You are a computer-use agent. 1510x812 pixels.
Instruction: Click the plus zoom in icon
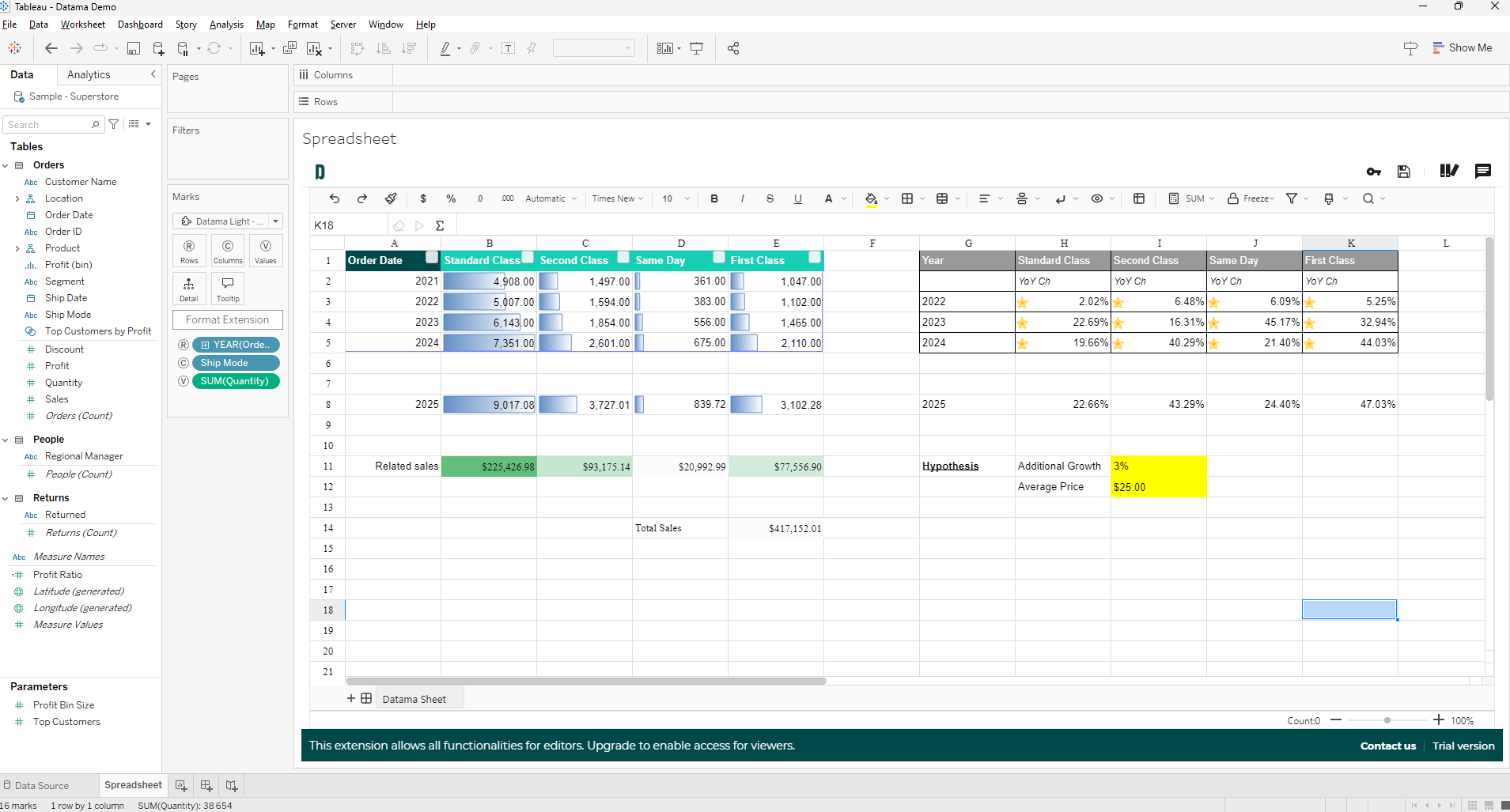[x=1439, y=719]
